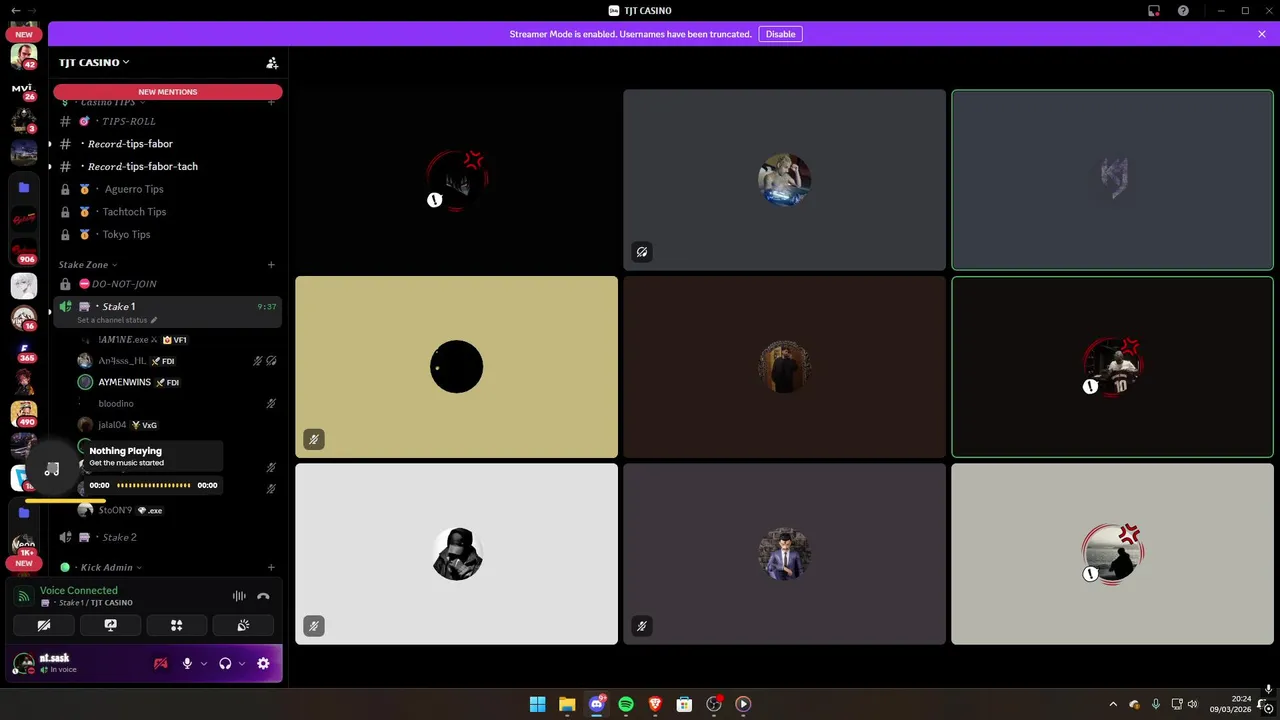1280x720 pixels.
Task: Click the Share Your Screen button
Action: pos(110,625)
